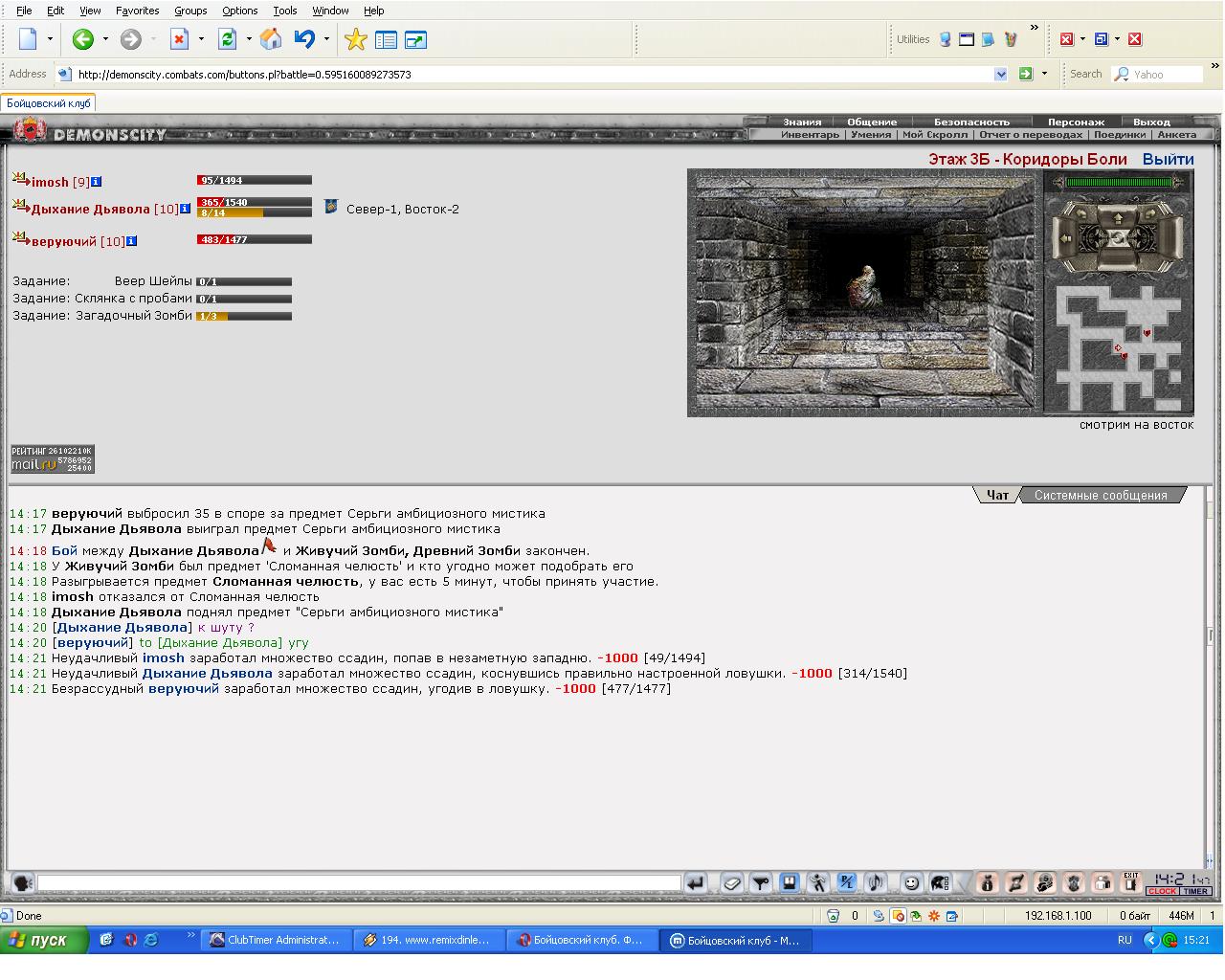The image size is (1225, 980).
Task: Create a new page with blank page icon
Action: (28, 39)
